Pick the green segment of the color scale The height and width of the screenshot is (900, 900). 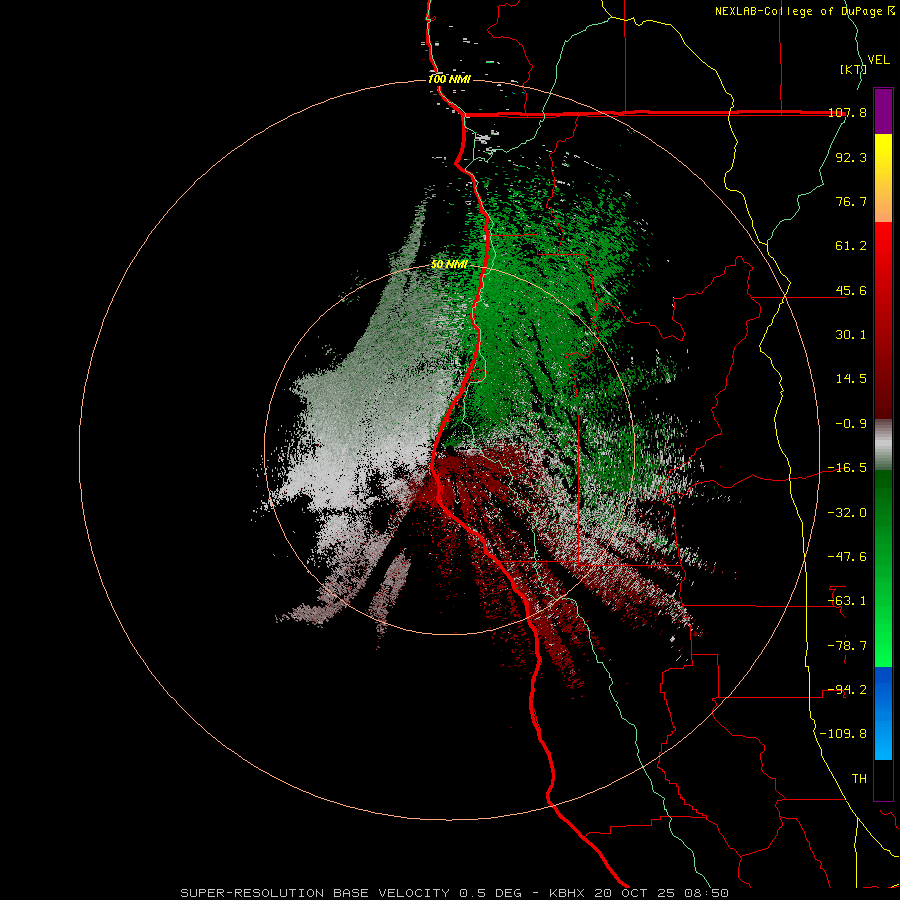pos(883,568)
